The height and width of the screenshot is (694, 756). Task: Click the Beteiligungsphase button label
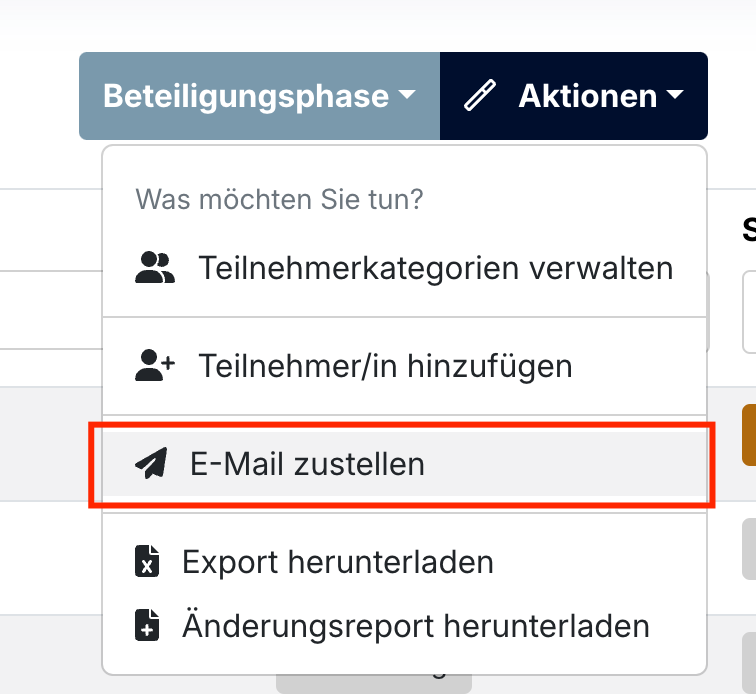[246, 96]
